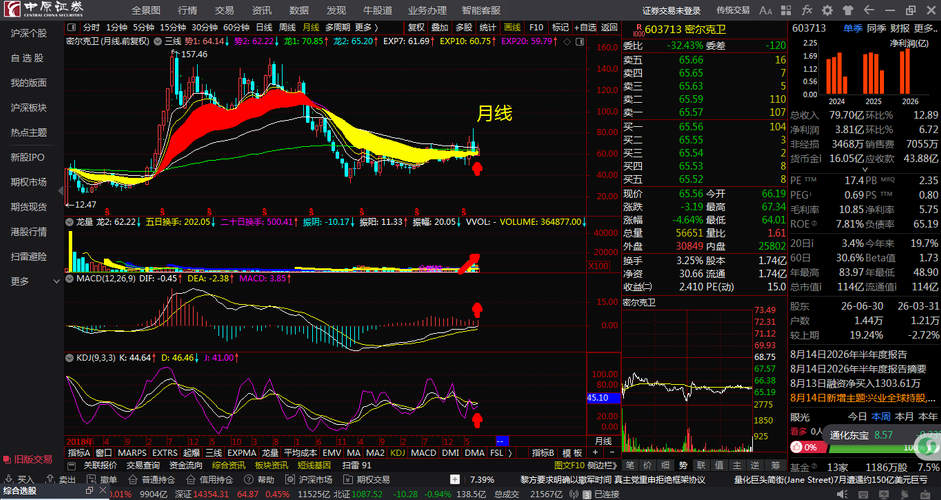Collapse the left sidebar with edge arrow
The image size is (941, 500).
[x=61, y=190]
